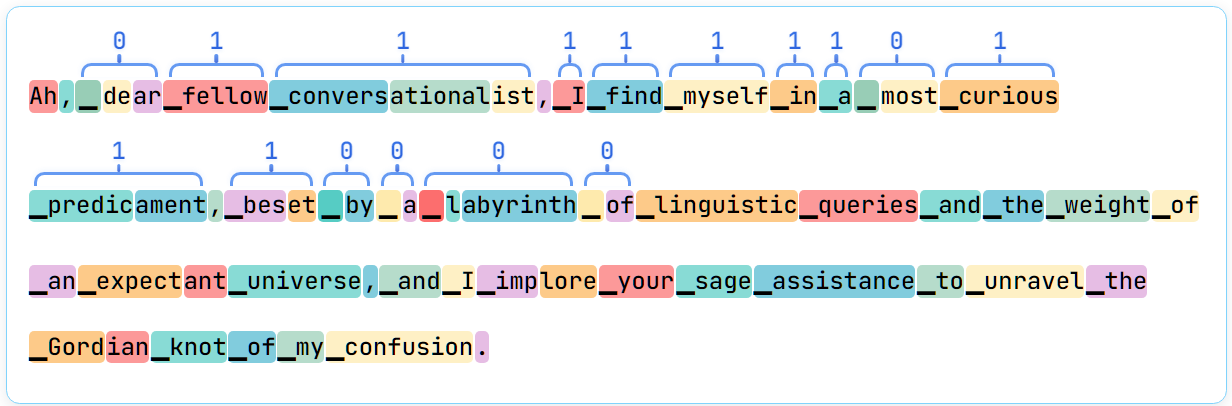The height and width of the screenshot is (406, 1232).
Task: Select the "_queries" token
Action: coord(859,206)
